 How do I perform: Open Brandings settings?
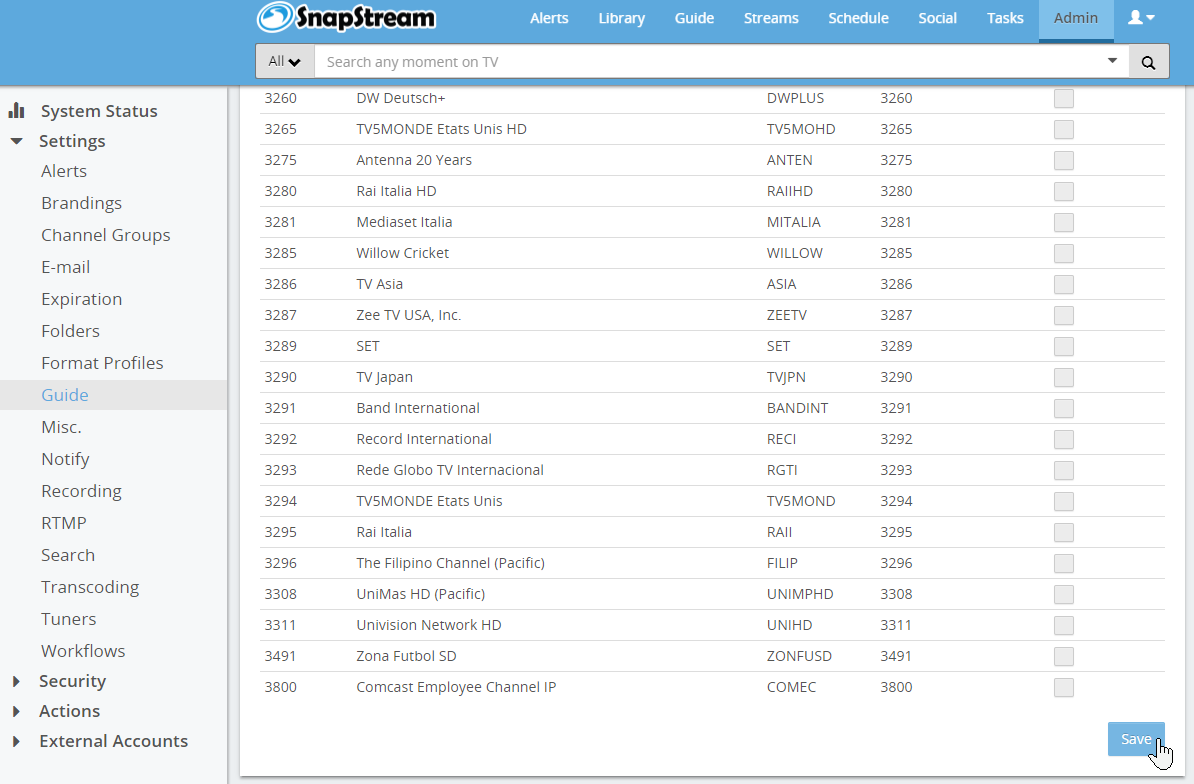(81, 203)
